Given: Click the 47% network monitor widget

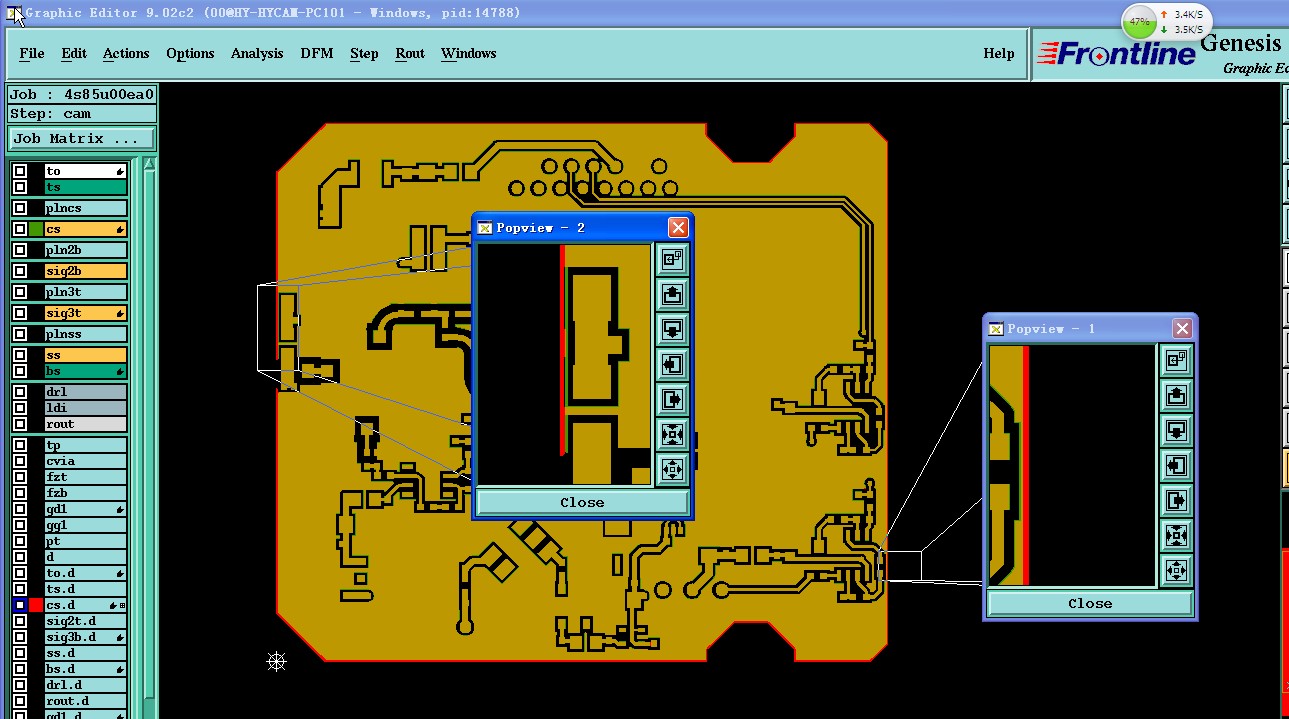Looking at the screenshot, I should pos(1166,21).
